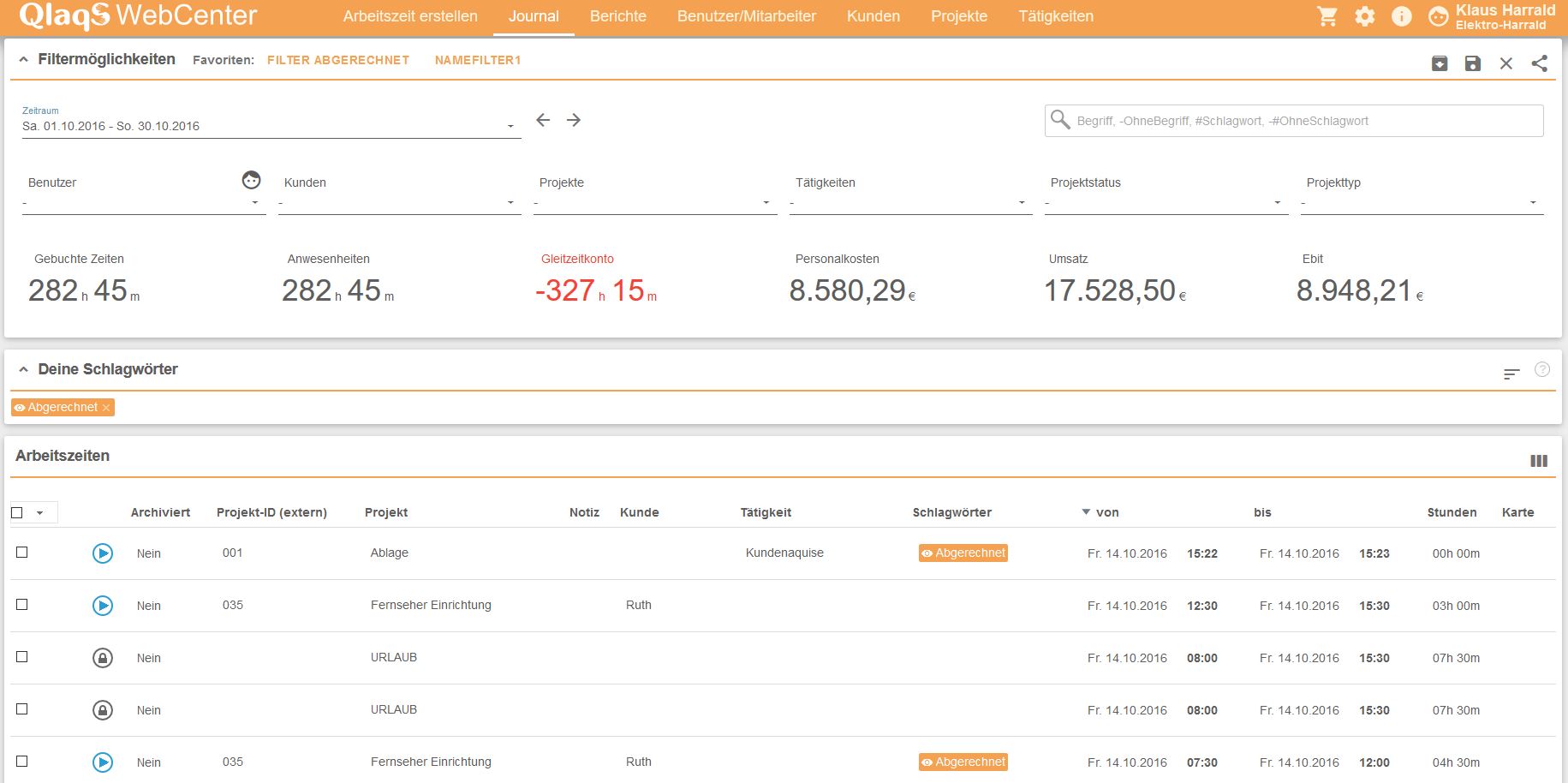
Task: Click the Kundenaquise activity cell
Action: pyautogui.click(x=784, y=553)
